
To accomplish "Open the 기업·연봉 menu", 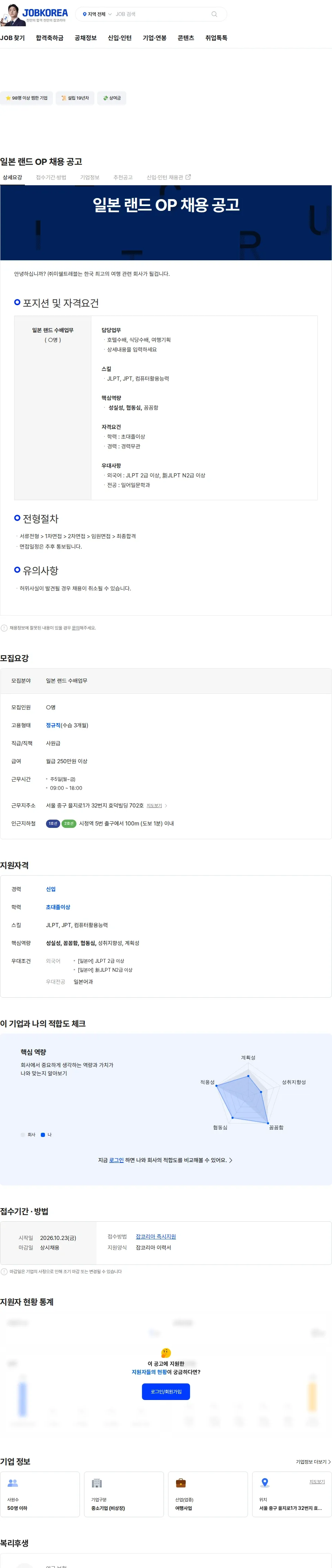I will point(155,38).
